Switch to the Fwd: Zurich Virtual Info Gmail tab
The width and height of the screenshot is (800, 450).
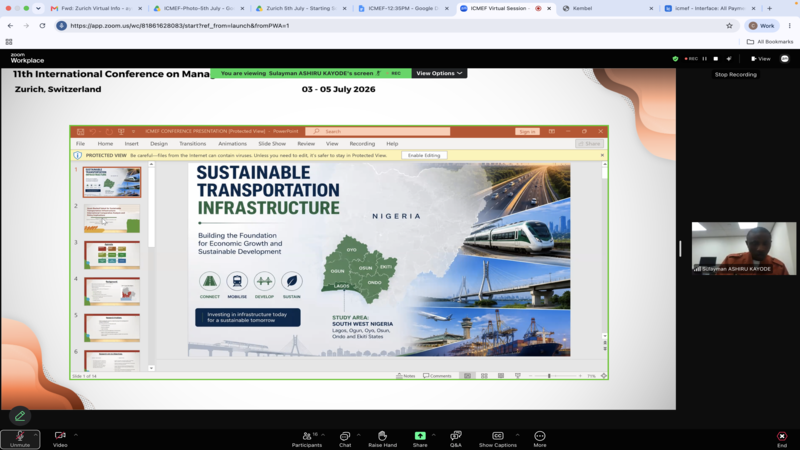(96, 8)
